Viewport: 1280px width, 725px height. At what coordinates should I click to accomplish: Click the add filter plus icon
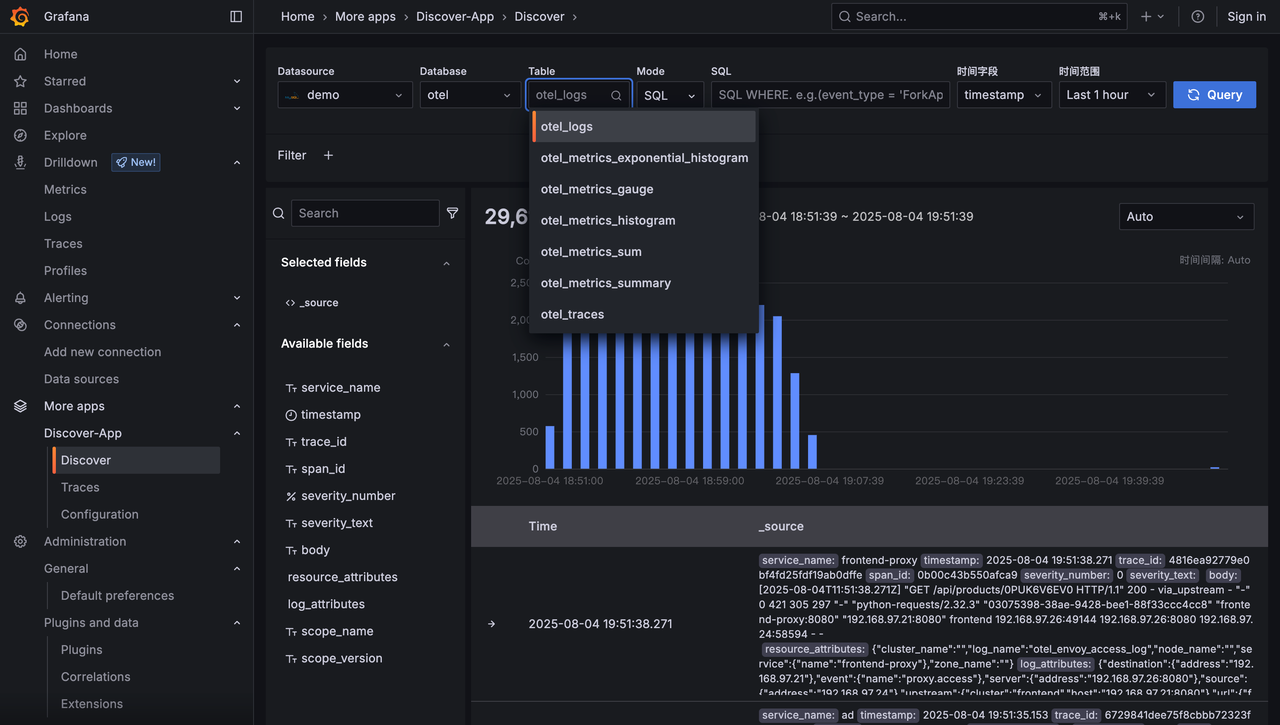tap(328, 155)
